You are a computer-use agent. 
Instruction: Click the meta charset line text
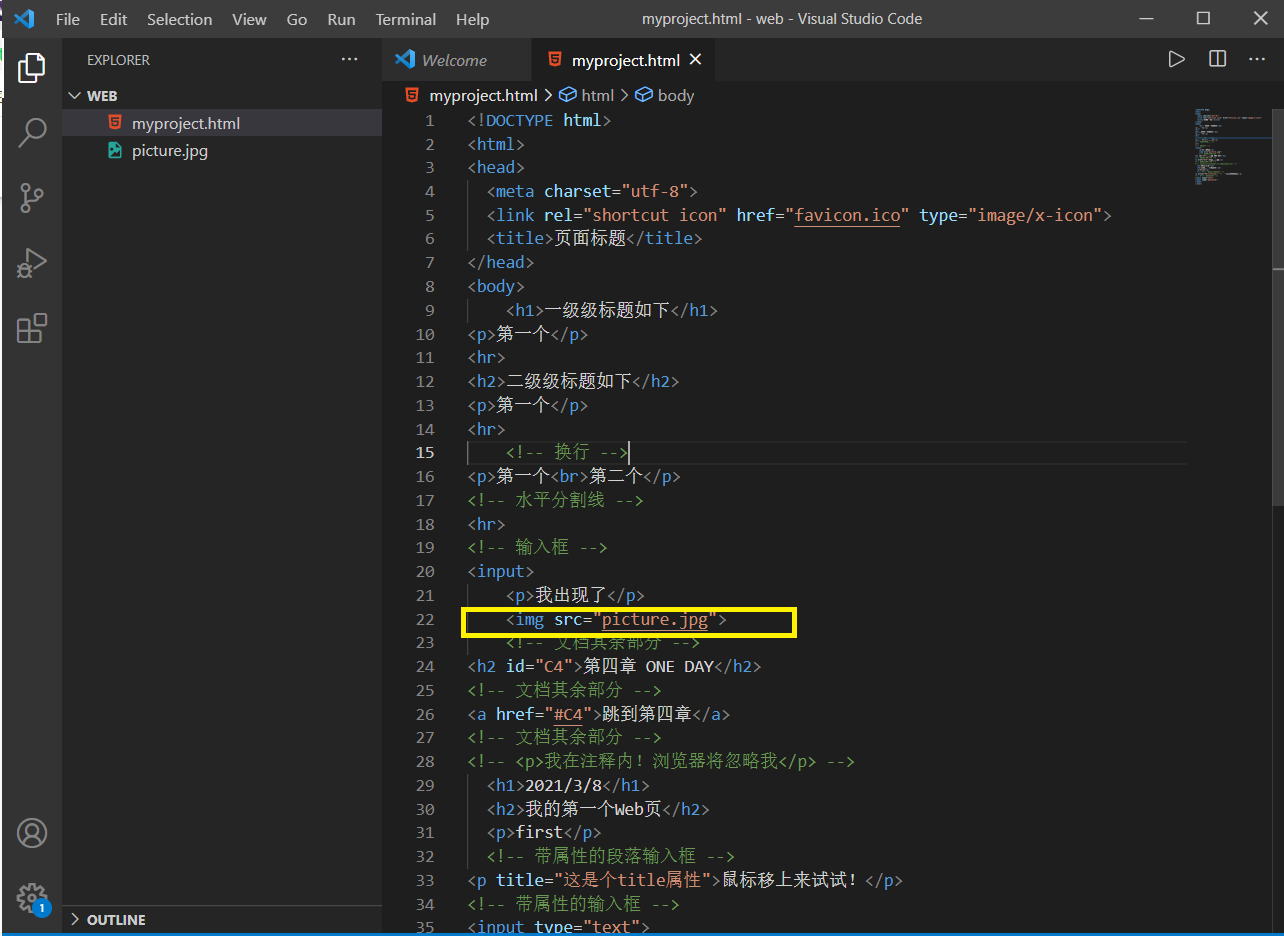592,191
